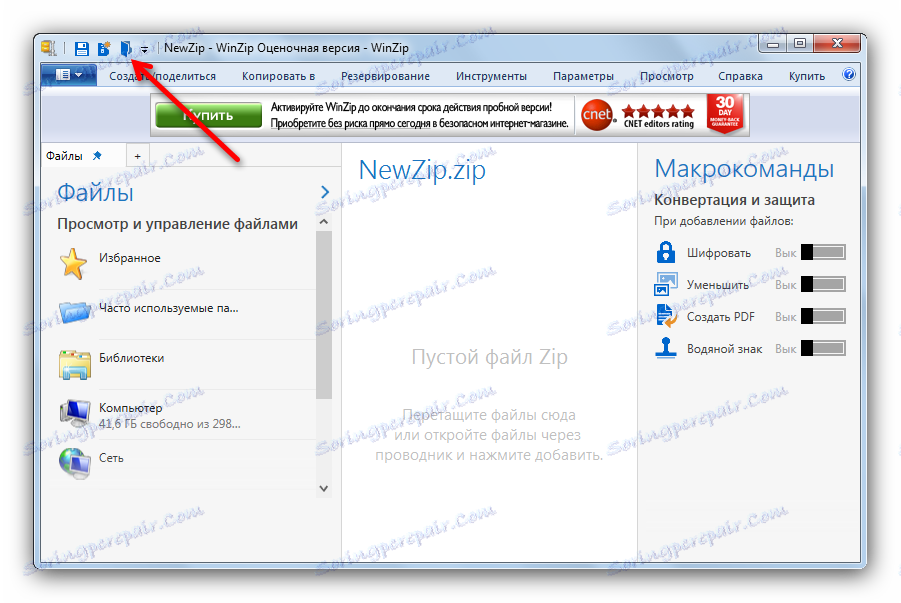This screenshot has width=901, height=603.
Task: Click the Водяной знак label
Action: coord(725,349)
